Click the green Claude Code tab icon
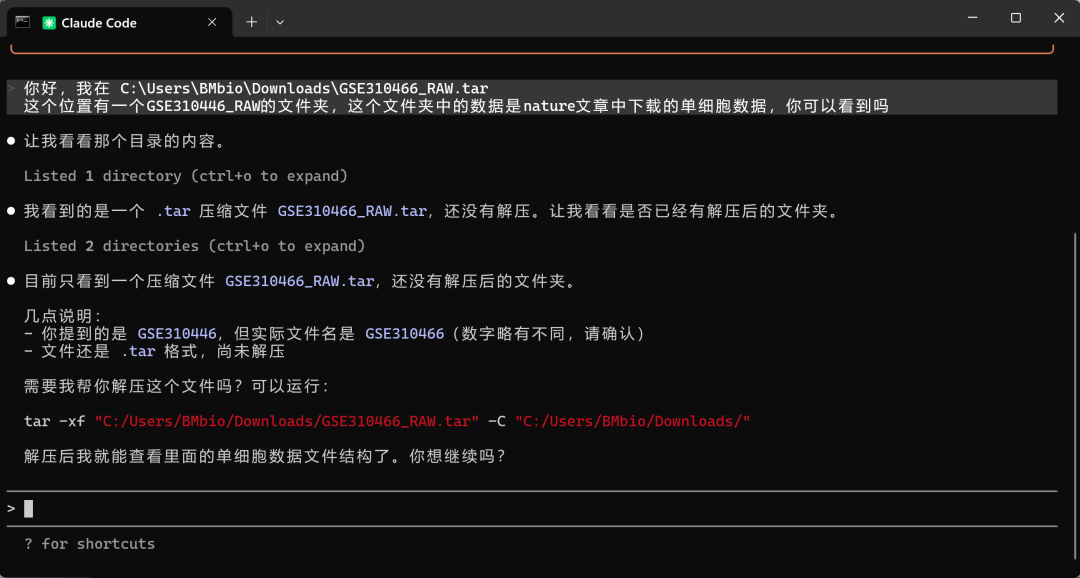This screenshot has width=1080, height=578. click(49, 23)
